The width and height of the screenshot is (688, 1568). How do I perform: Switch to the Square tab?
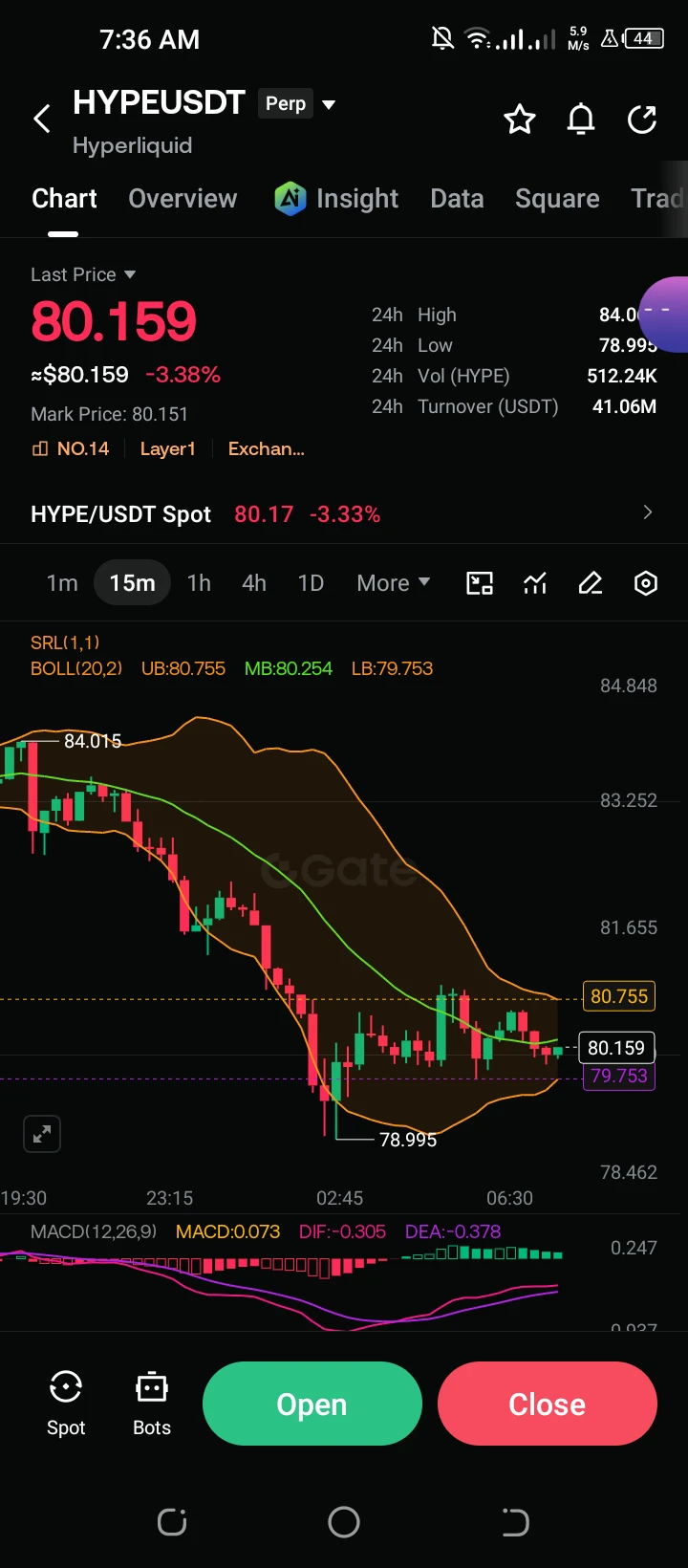pos(557,198)
